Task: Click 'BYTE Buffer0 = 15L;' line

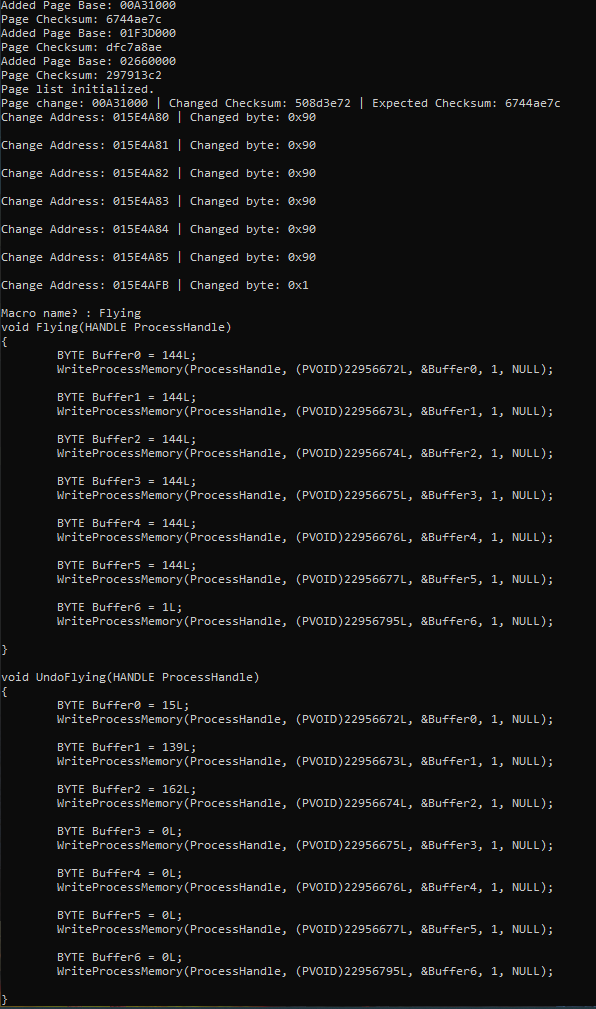Action: [x=123, y=705]
